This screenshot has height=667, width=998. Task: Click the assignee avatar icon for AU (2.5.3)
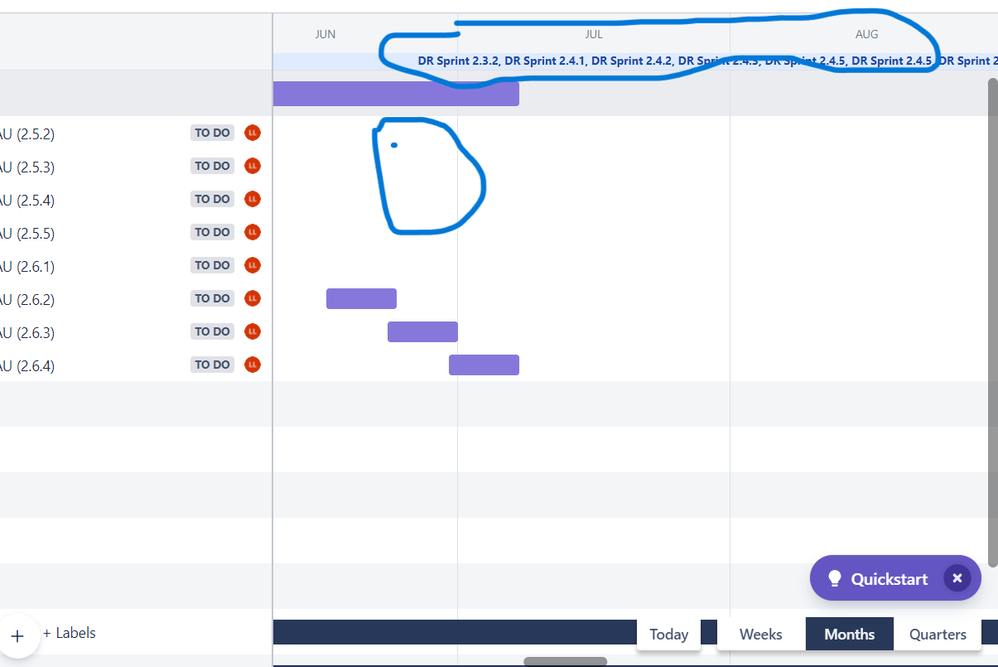click(252, 165)
